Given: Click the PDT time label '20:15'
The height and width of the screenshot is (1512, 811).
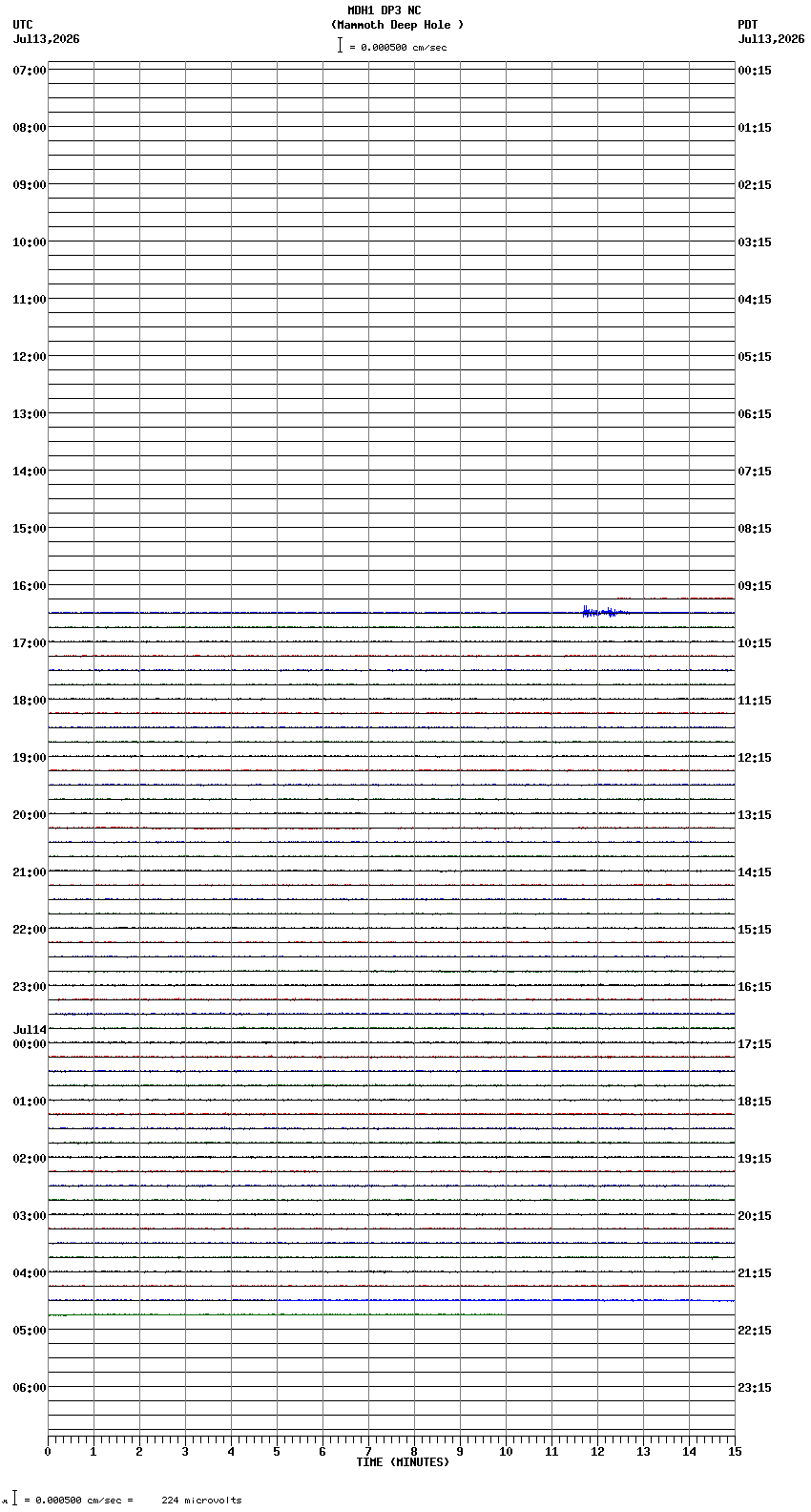Looking at the screenshot, I should [755, 1216].
